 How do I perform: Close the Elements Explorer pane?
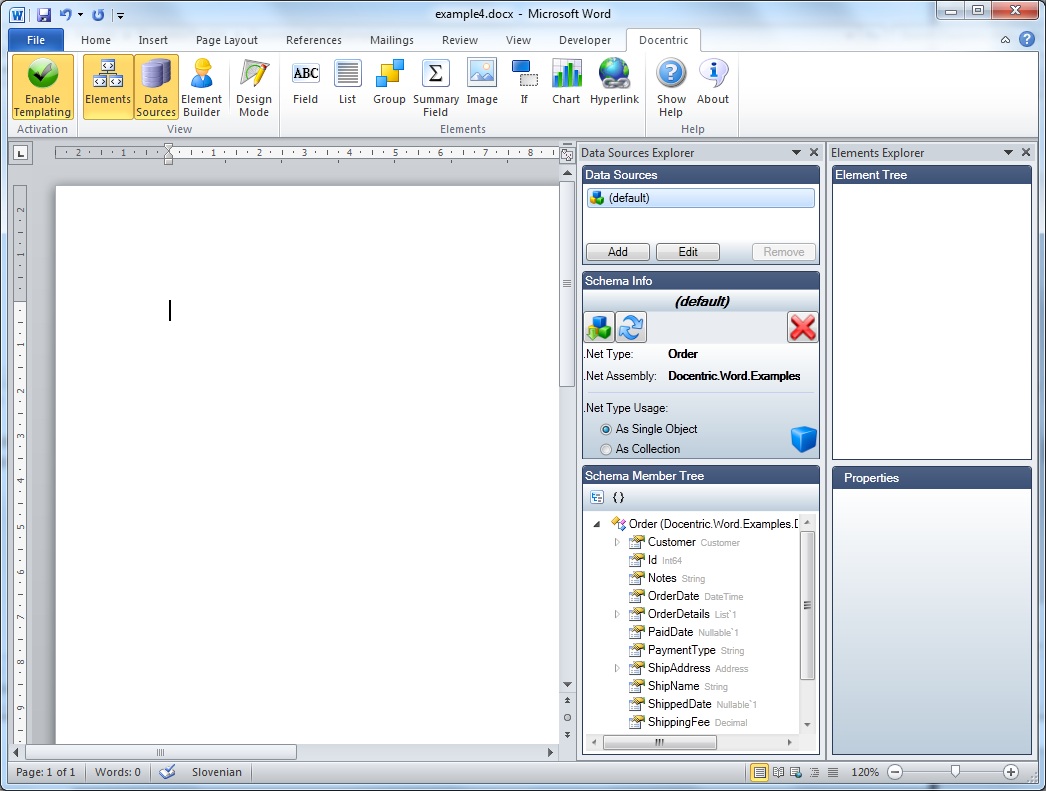(1026, 153)
